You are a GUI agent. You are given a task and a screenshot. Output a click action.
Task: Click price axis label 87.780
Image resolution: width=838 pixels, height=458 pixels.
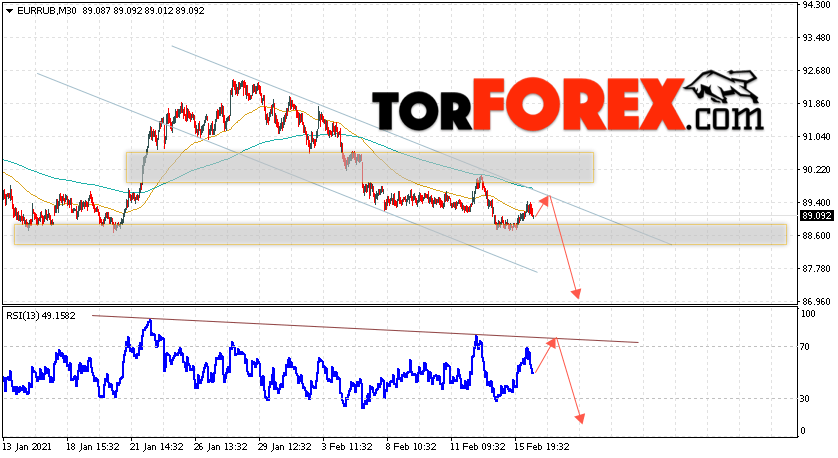tap(816, 269)
